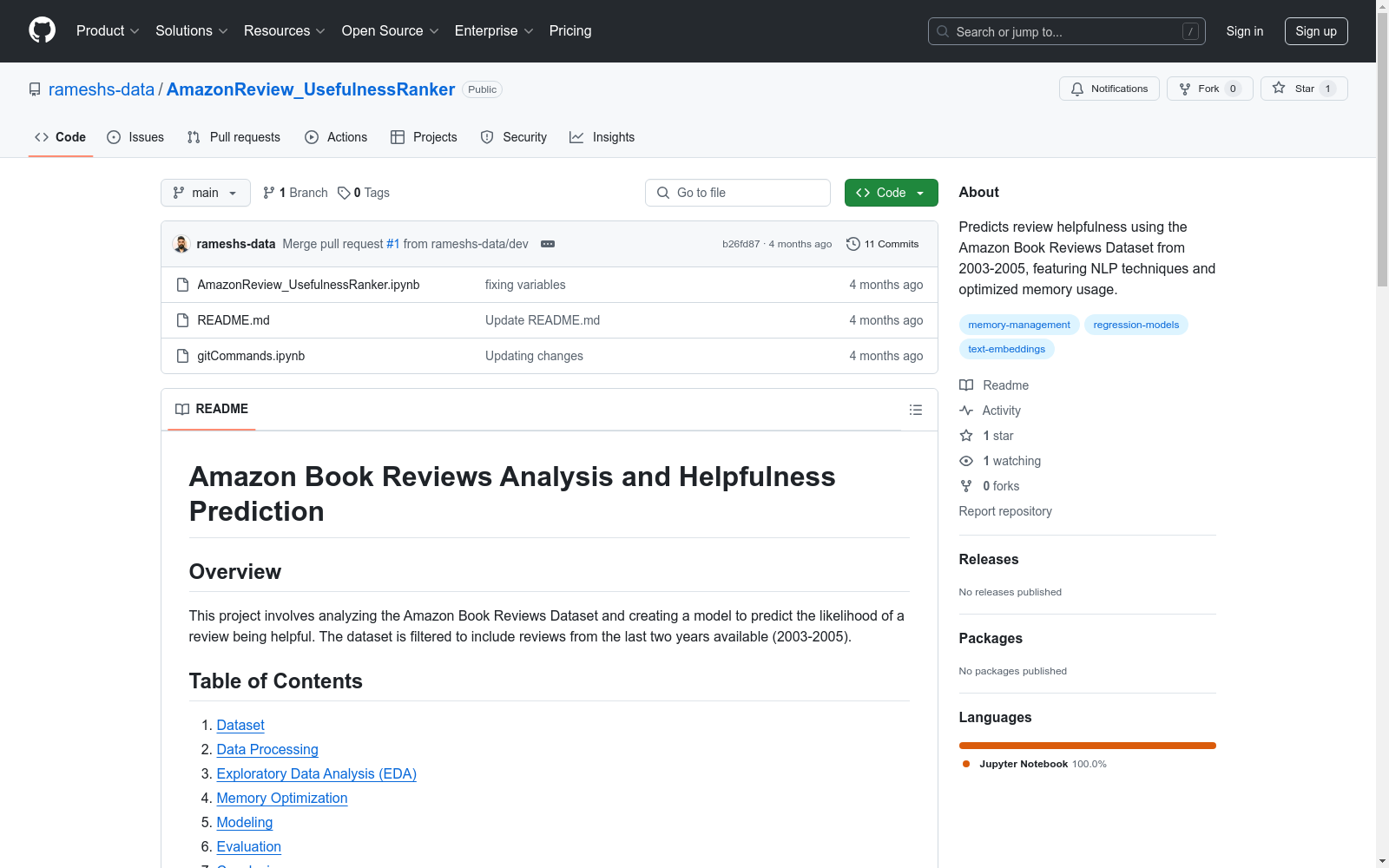The image size is (1389, 868).
Task: Switch to the Pull requests tab
Action: (233, 136)
